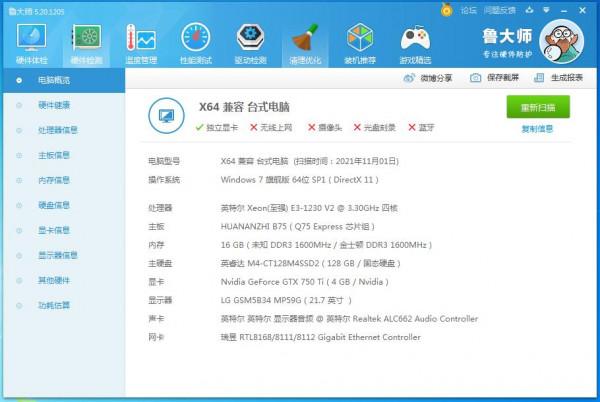This screenshot has width=600, height=402.
Task: Click 生成报表 generate report
Action: (558, 78)
